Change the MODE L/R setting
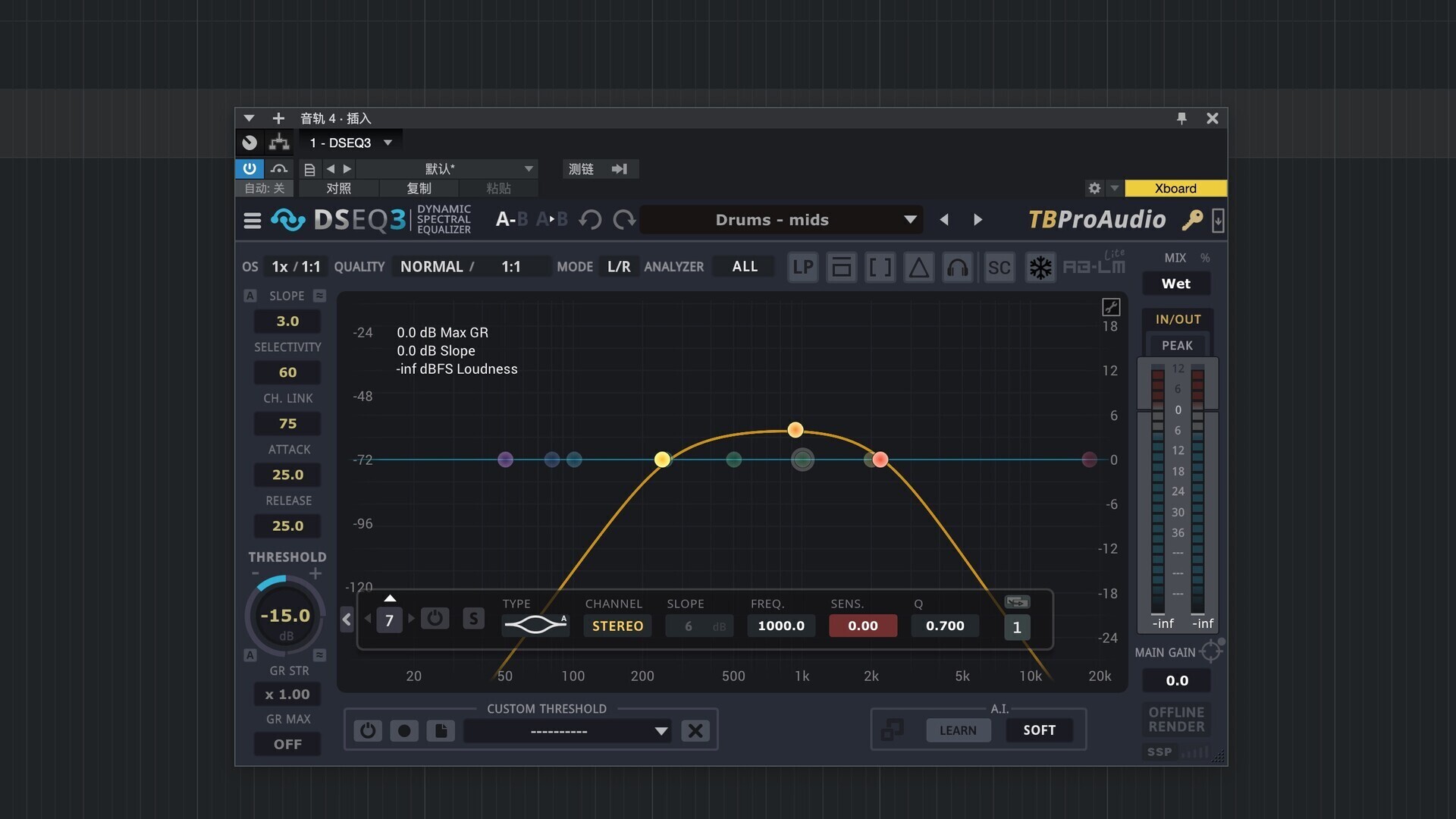Screen dimensions: 1456x819 pos(619,267)
